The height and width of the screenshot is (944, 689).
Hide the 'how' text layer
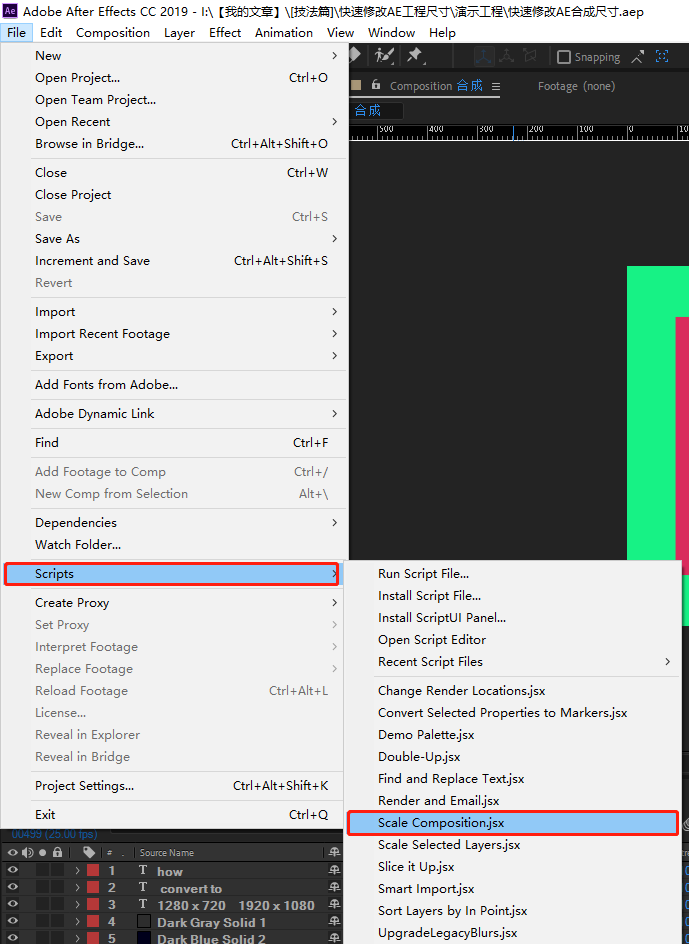13,871
